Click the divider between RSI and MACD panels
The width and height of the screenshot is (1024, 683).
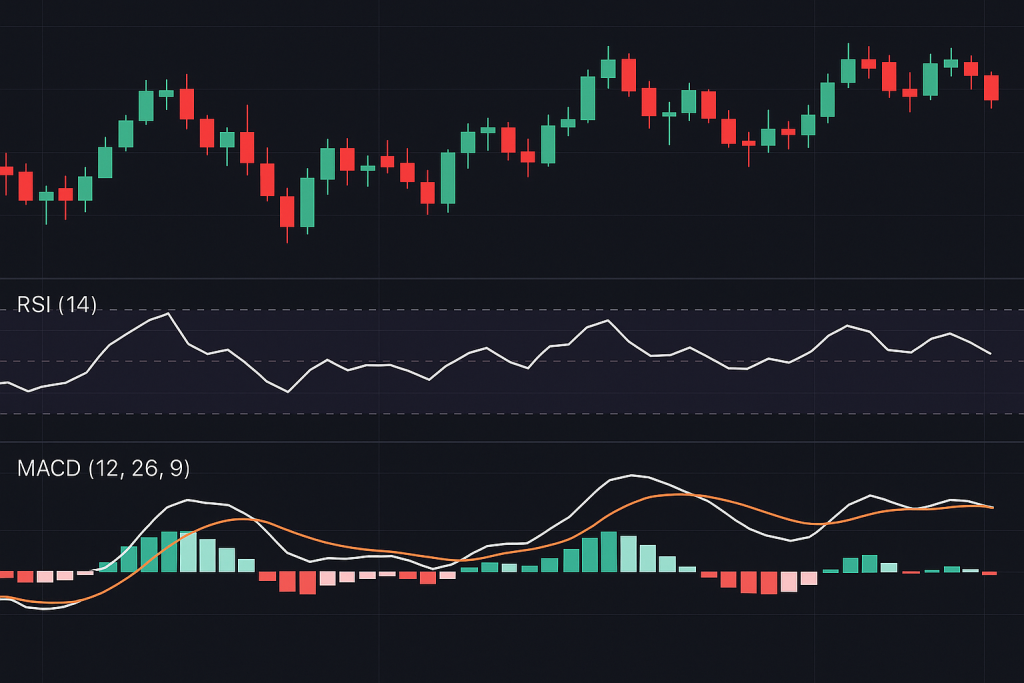click(x=512, y=441)
